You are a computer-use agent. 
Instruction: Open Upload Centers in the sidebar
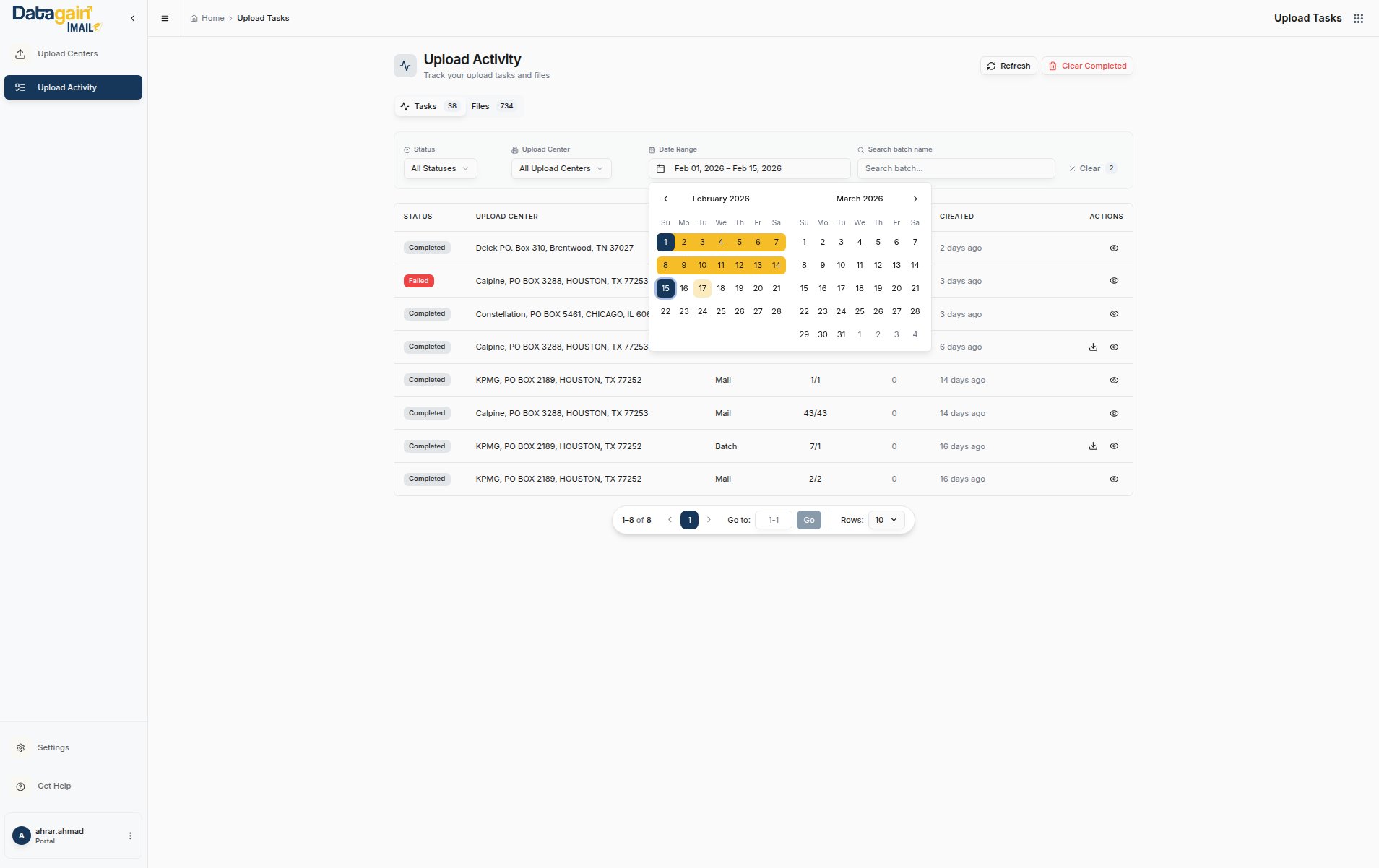(x=67, y=54)
